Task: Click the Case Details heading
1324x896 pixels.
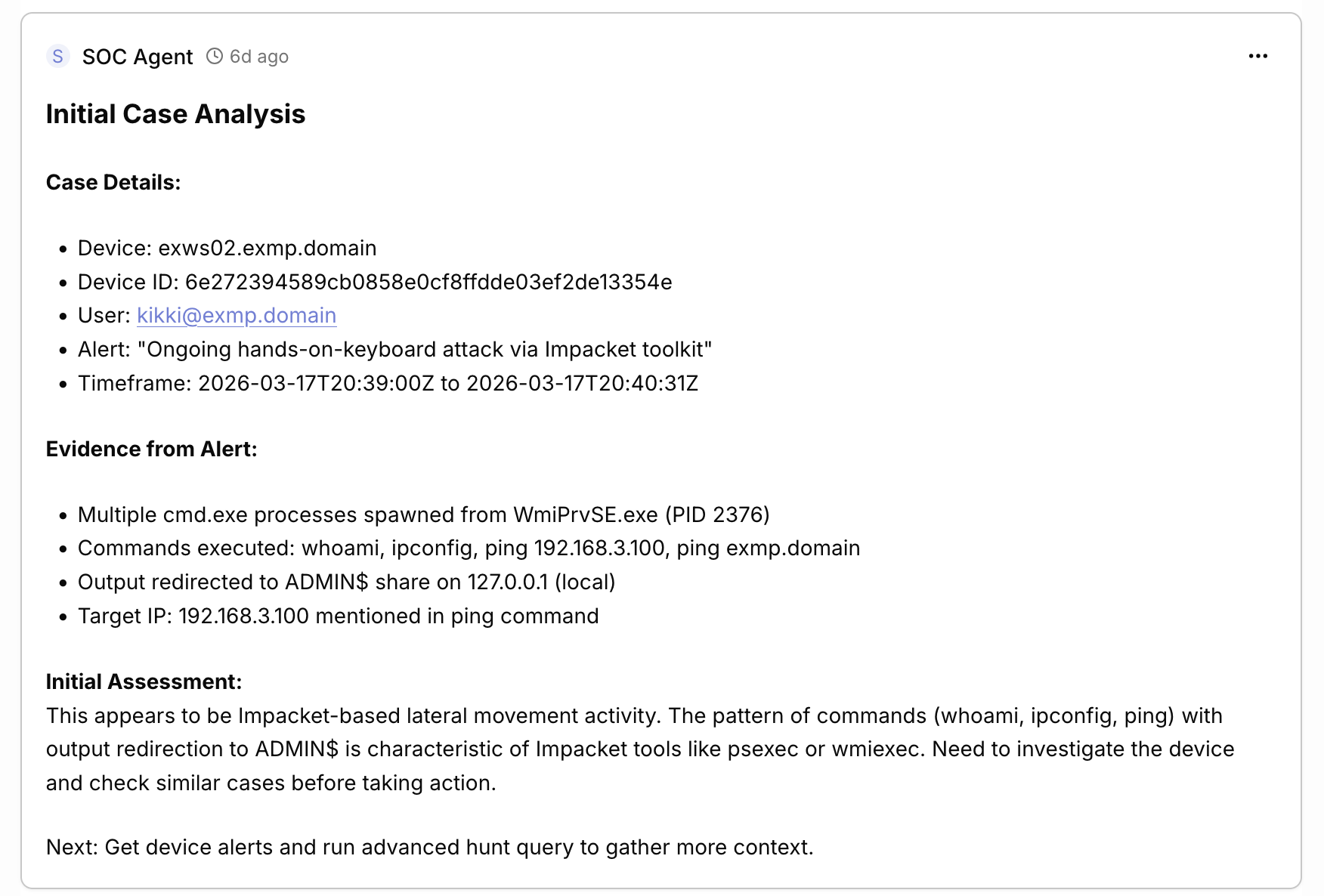Action: pos(113,183)
